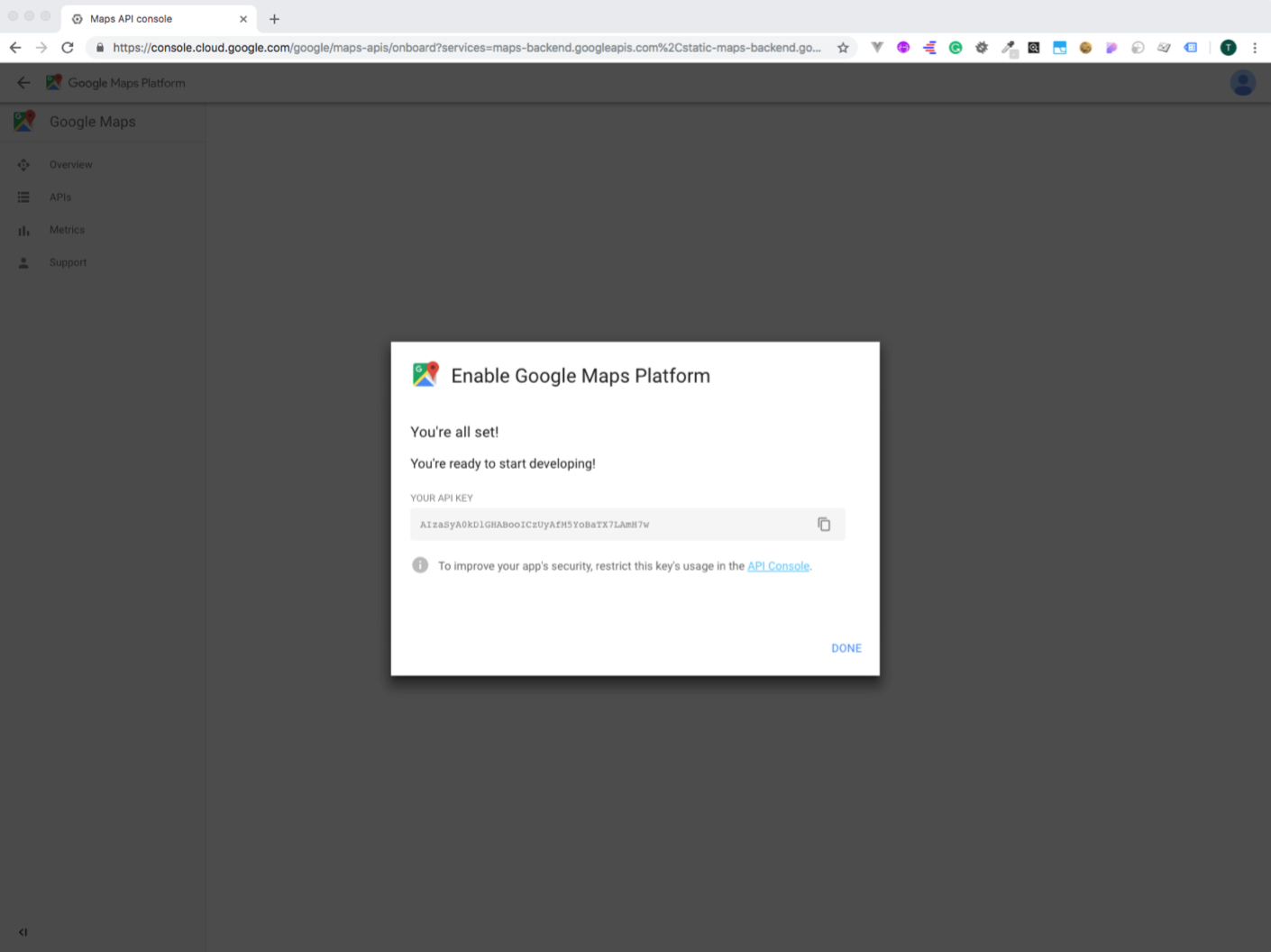The height and width of the screenshot is (952, 1271).
Task: Select the API key text field
Action: pos(627,524)
